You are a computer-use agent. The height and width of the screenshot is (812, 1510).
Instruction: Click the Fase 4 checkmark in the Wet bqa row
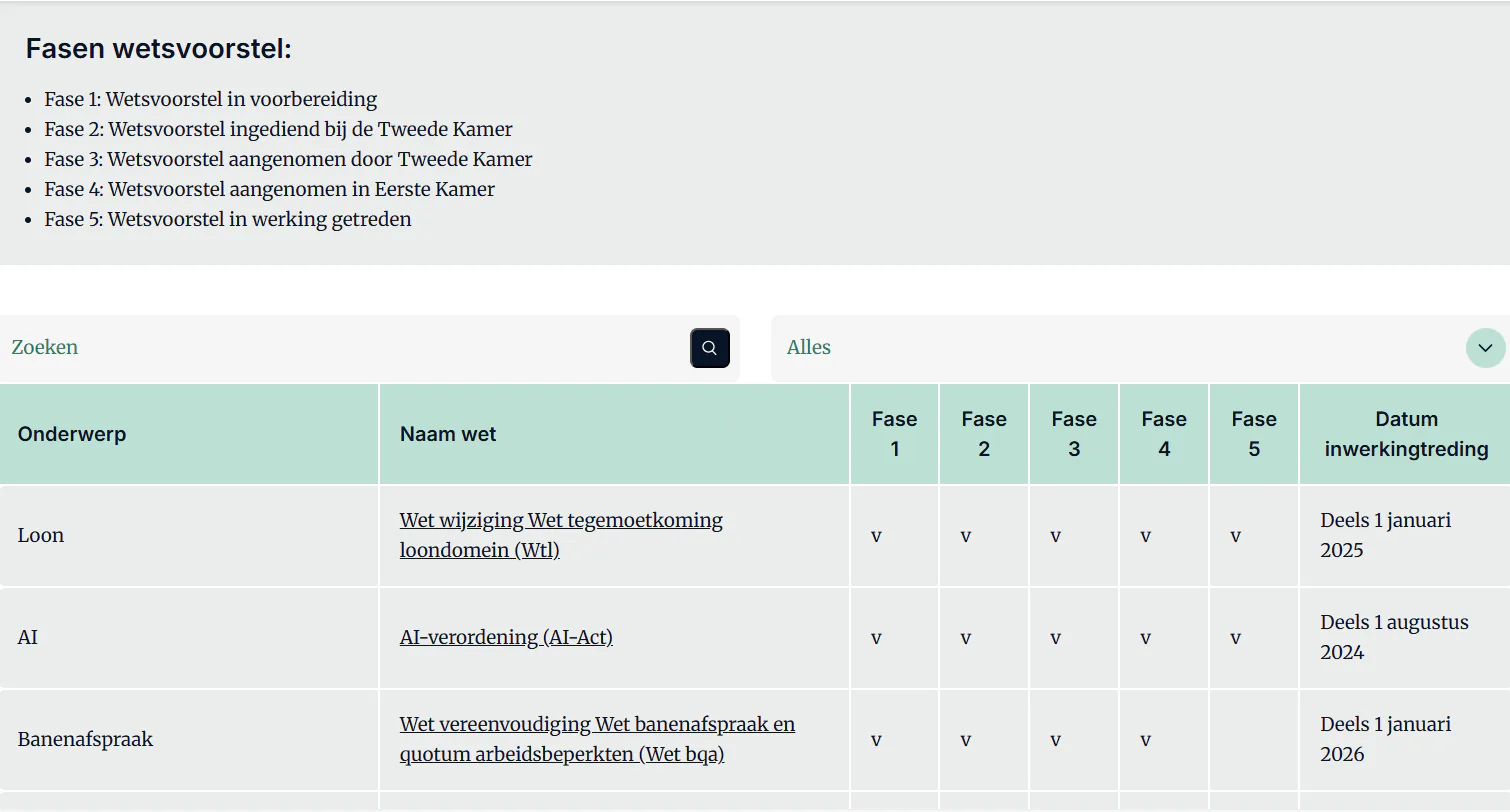tap(1145, 739)
